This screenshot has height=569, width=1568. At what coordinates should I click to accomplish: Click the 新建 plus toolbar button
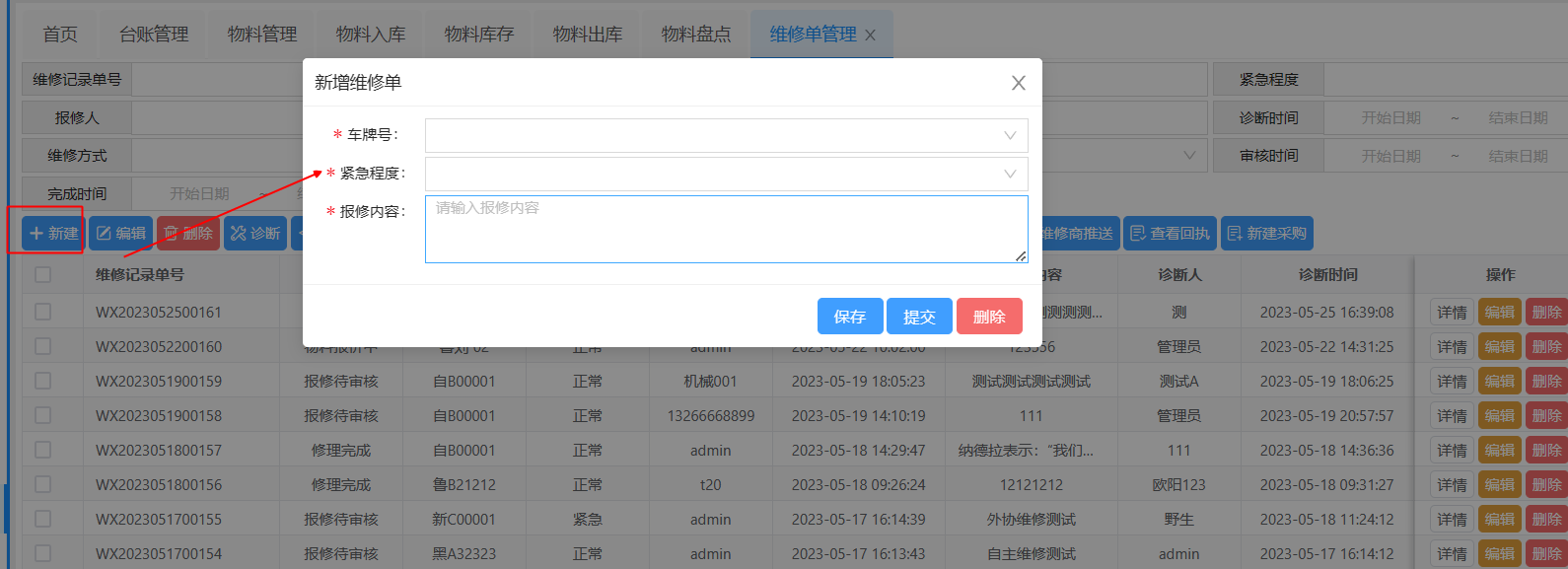coord(53,234)
